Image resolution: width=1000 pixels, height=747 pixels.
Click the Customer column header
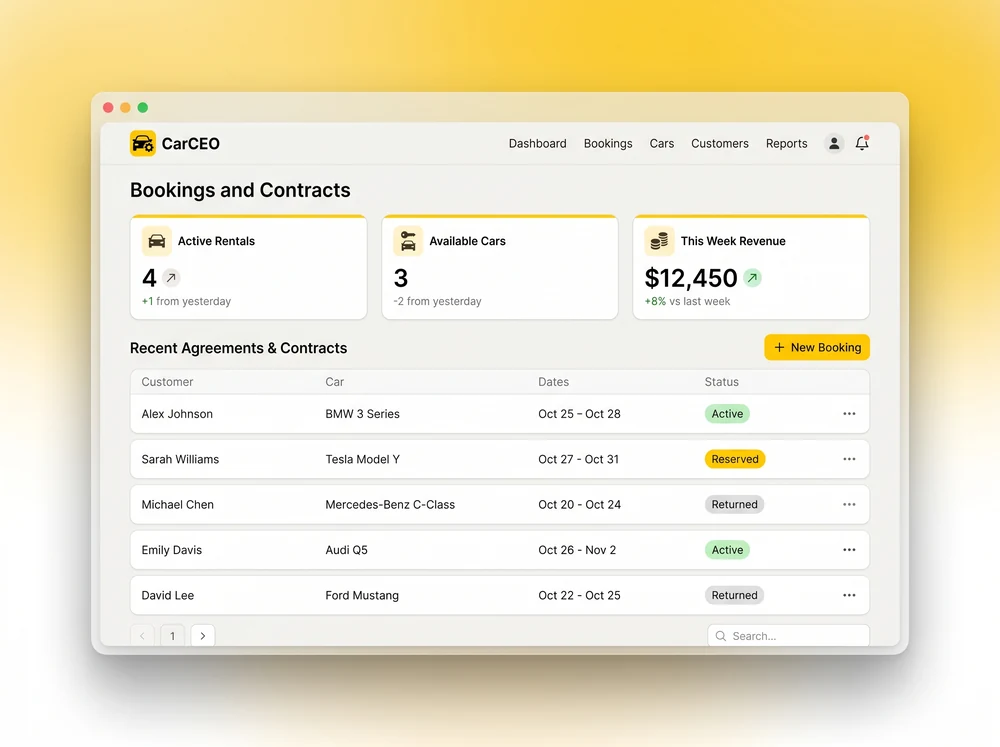(x=167, y=382)
